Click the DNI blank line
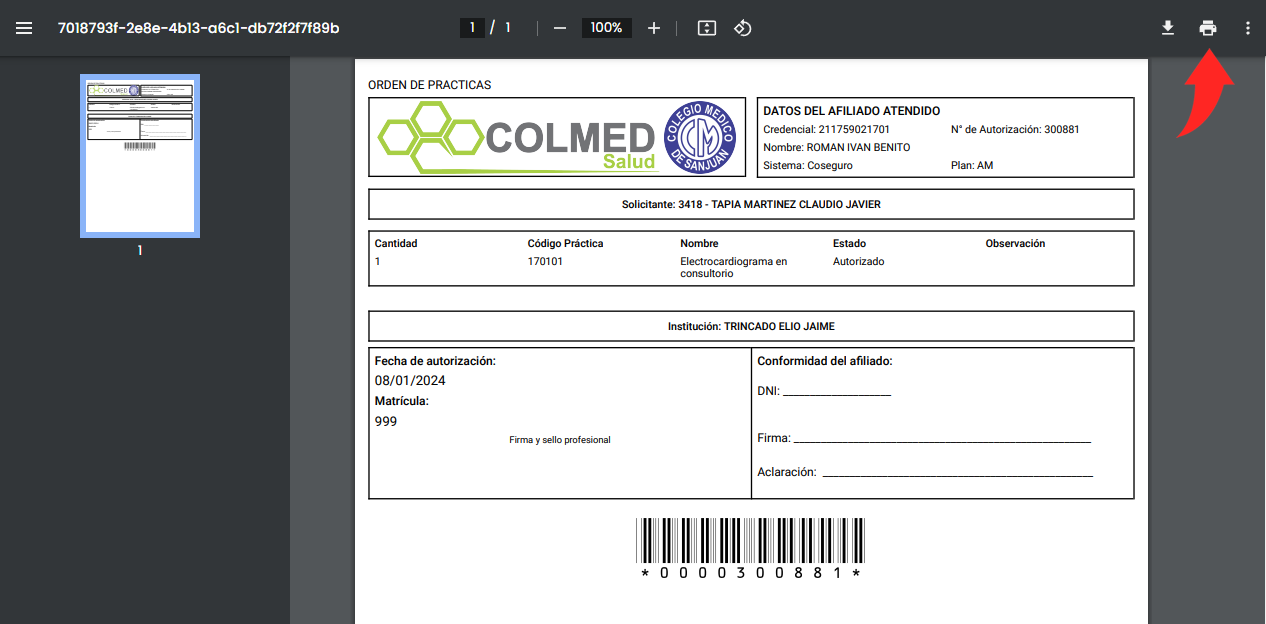The height and width of the screenshot is (624, 1266). [x=837, y=394]
